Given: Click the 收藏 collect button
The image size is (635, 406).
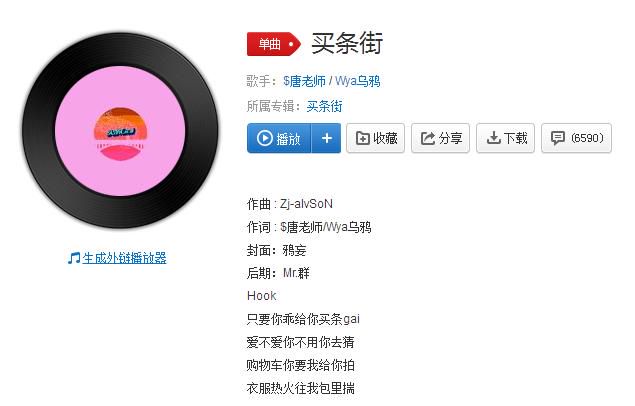Looking at the screenshot, I should pos(375,138).
